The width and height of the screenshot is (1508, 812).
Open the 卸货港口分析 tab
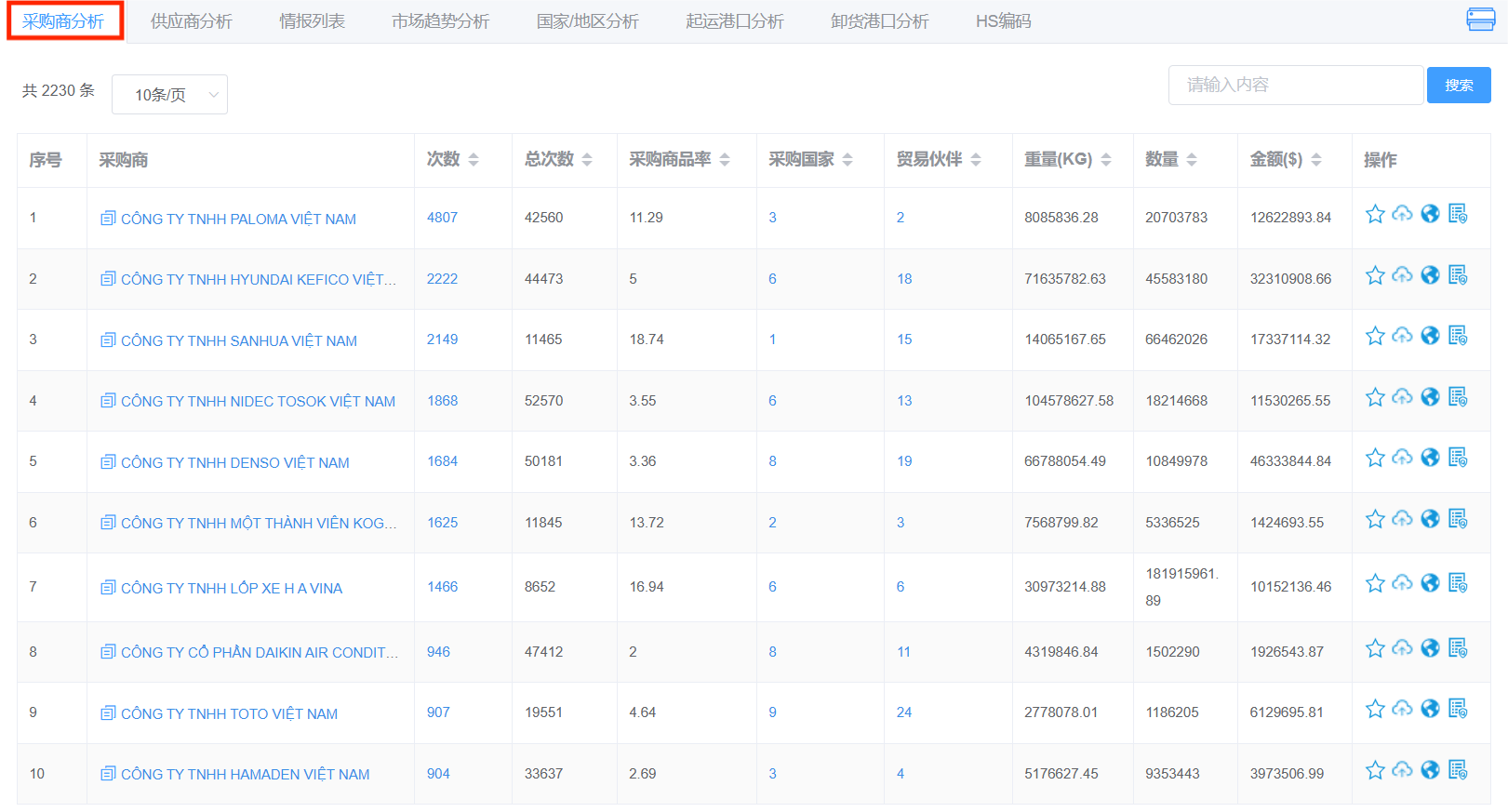point(880,20)
